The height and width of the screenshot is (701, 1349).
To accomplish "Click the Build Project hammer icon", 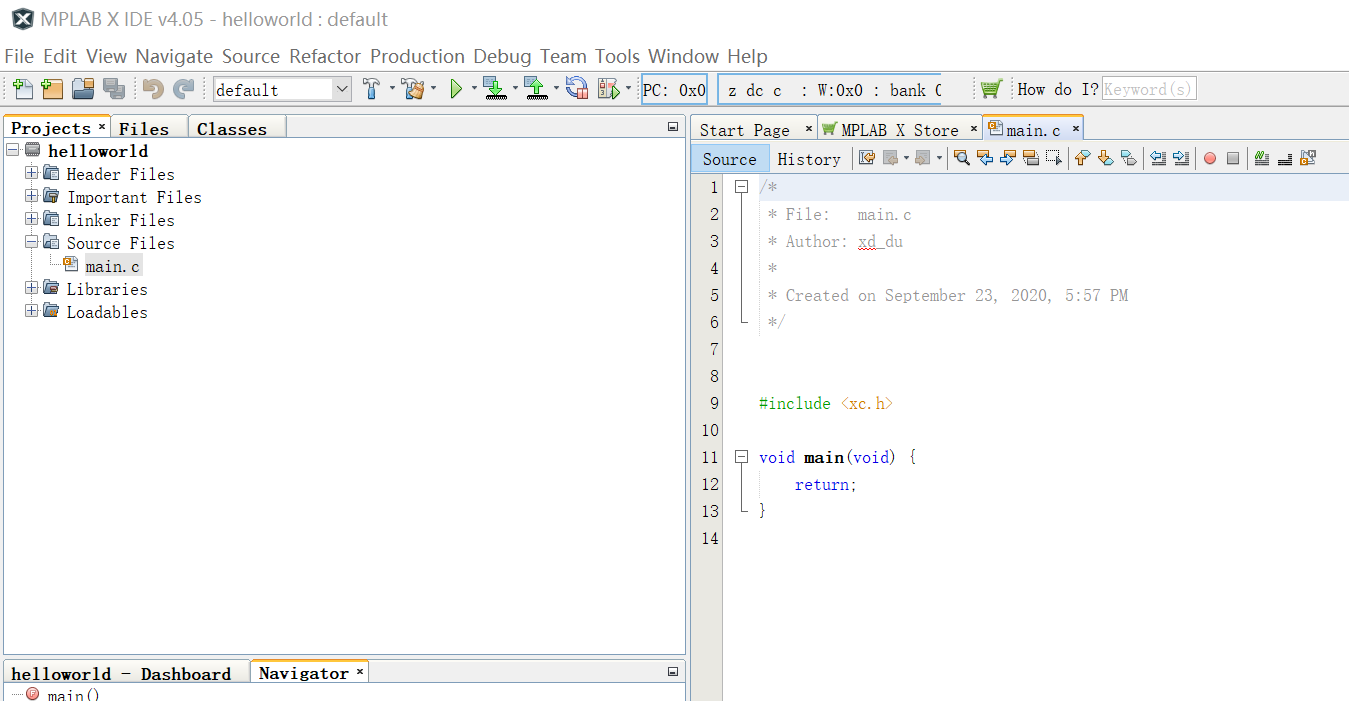I will point(371,89).
